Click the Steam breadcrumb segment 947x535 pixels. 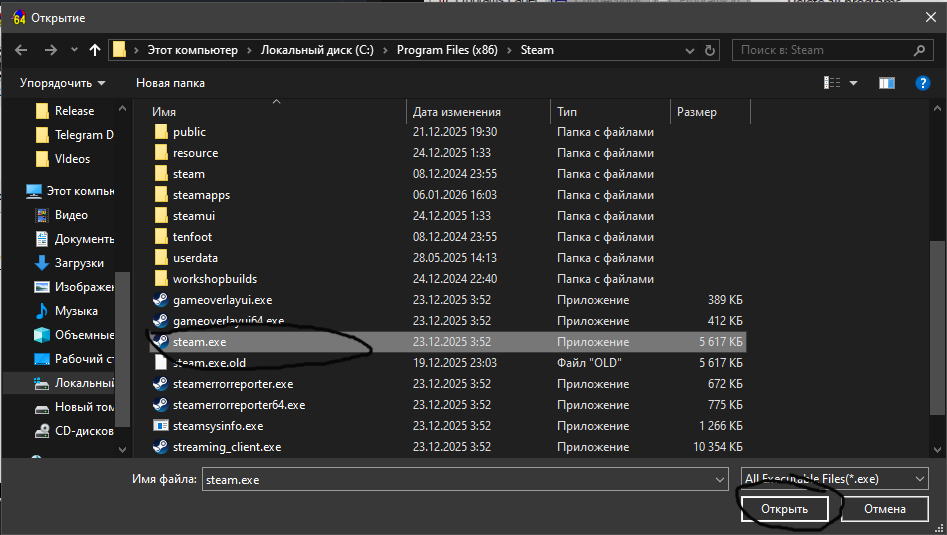[x=537, y=50]
